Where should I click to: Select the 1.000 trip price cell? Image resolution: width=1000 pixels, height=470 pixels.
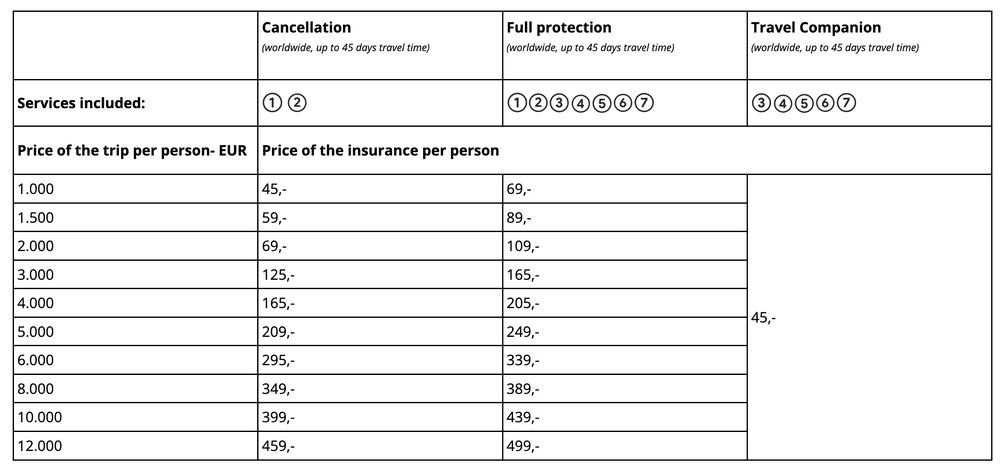(35, 189)
